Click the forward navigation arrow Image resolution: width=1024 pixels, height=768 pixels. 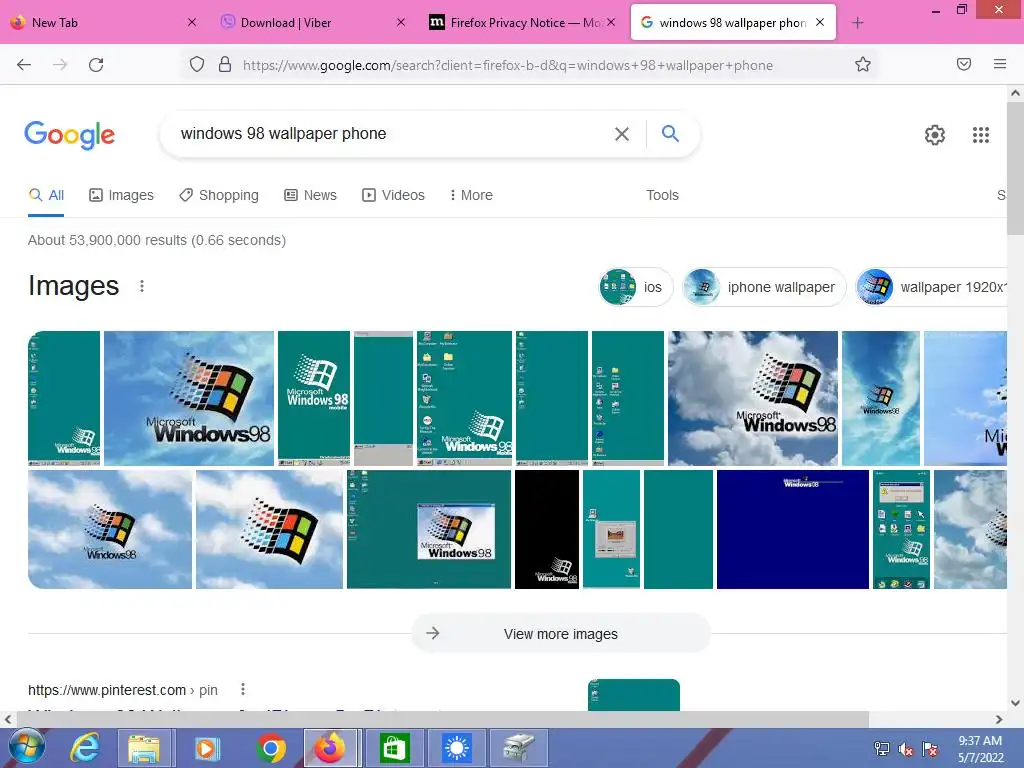point(60,65)
